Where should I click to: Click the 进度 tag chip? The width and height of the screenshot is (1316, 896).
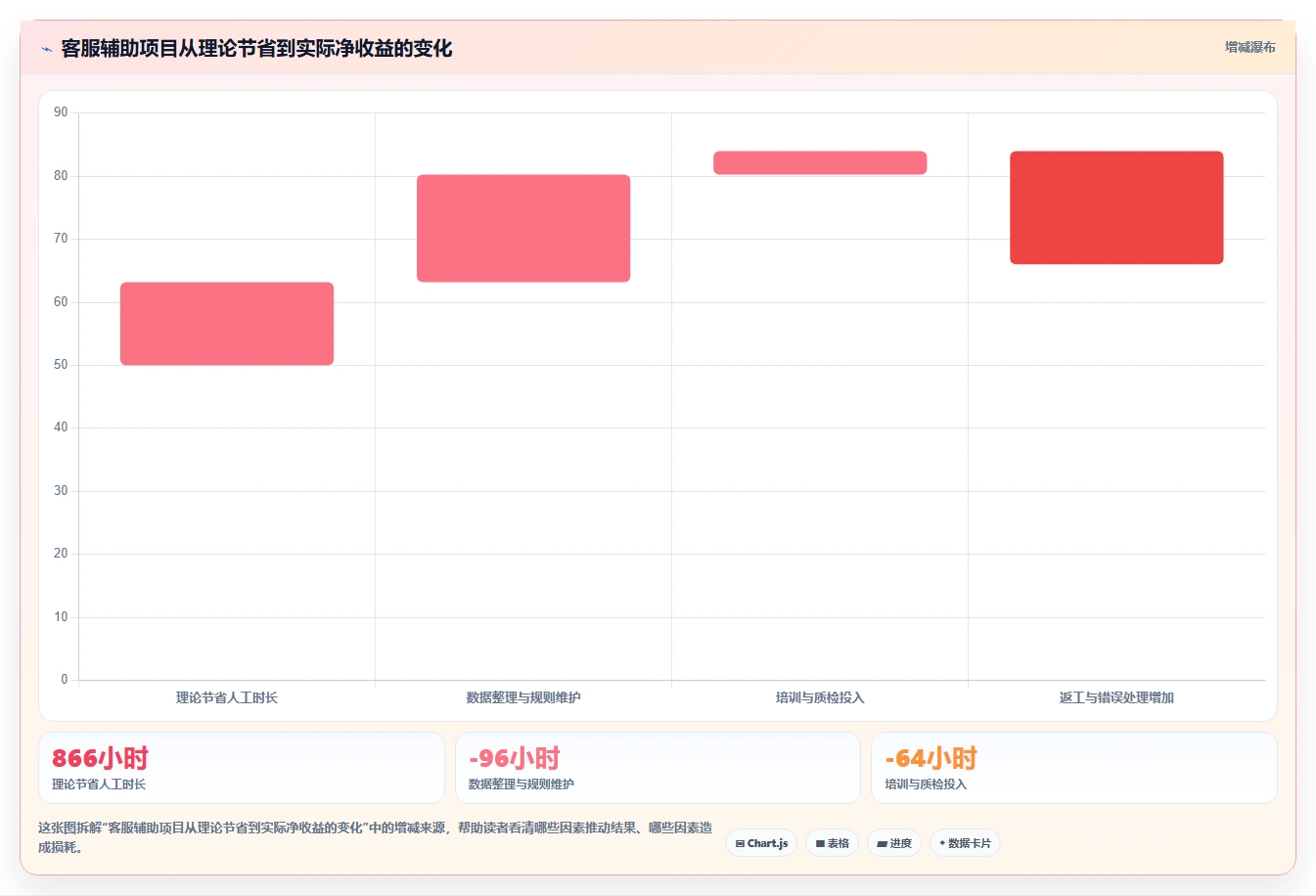point(894,843)
